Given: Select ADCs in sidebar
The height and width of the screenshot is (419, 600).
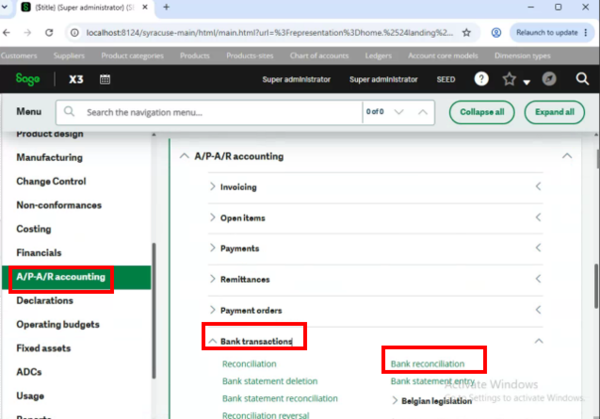Looking at the screenshot, I should click(x=29, y=372).
